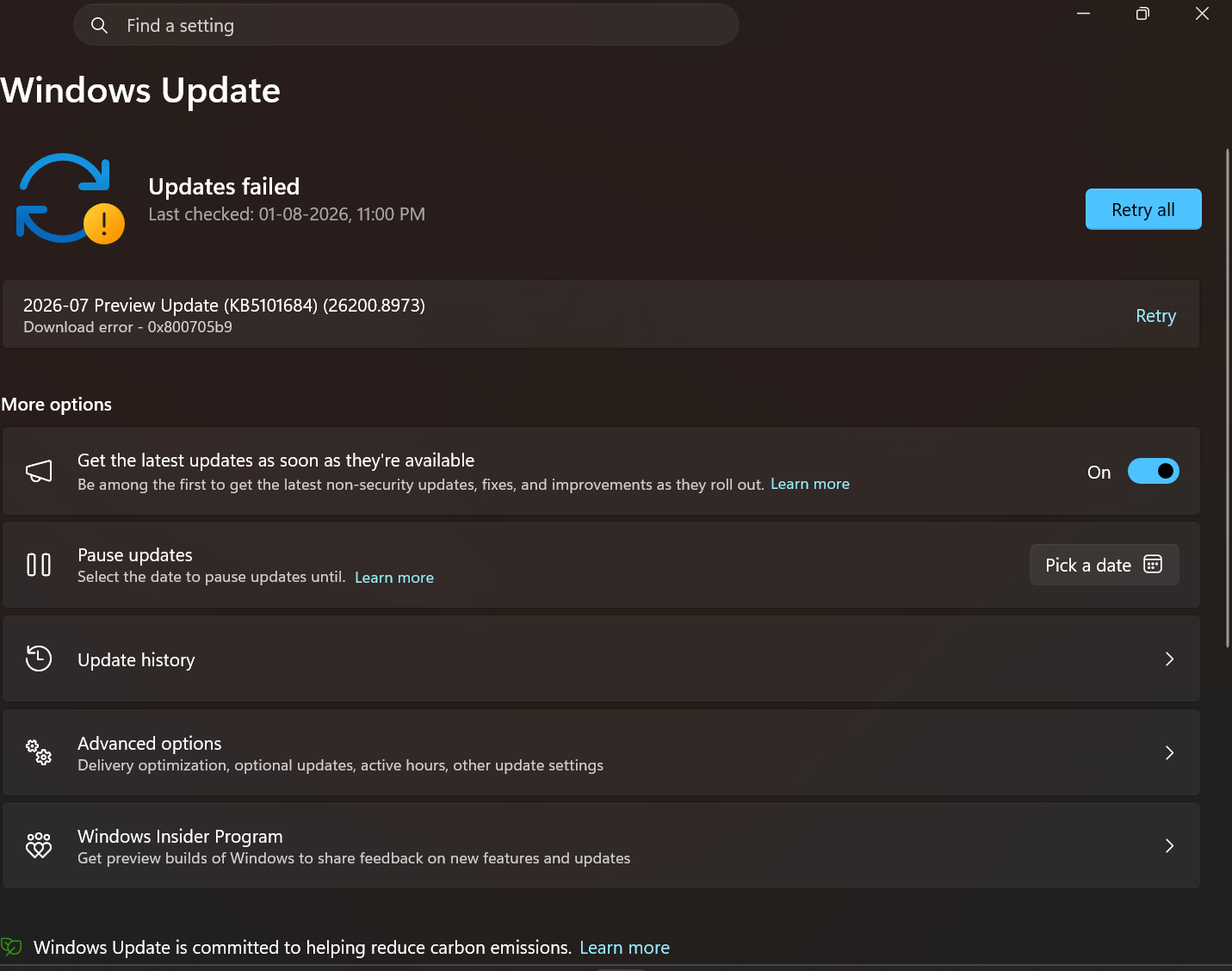Click the calendar icon in Pick a date
Viewport: 1232px width, 971px height.
point(1153,565)
